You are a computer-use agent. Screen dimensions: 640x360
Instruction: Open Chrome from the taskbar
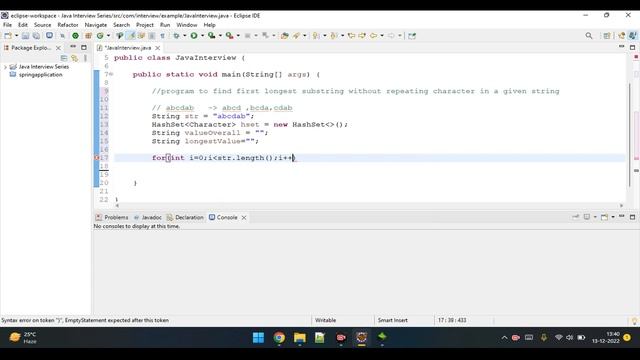click(279, 338)
